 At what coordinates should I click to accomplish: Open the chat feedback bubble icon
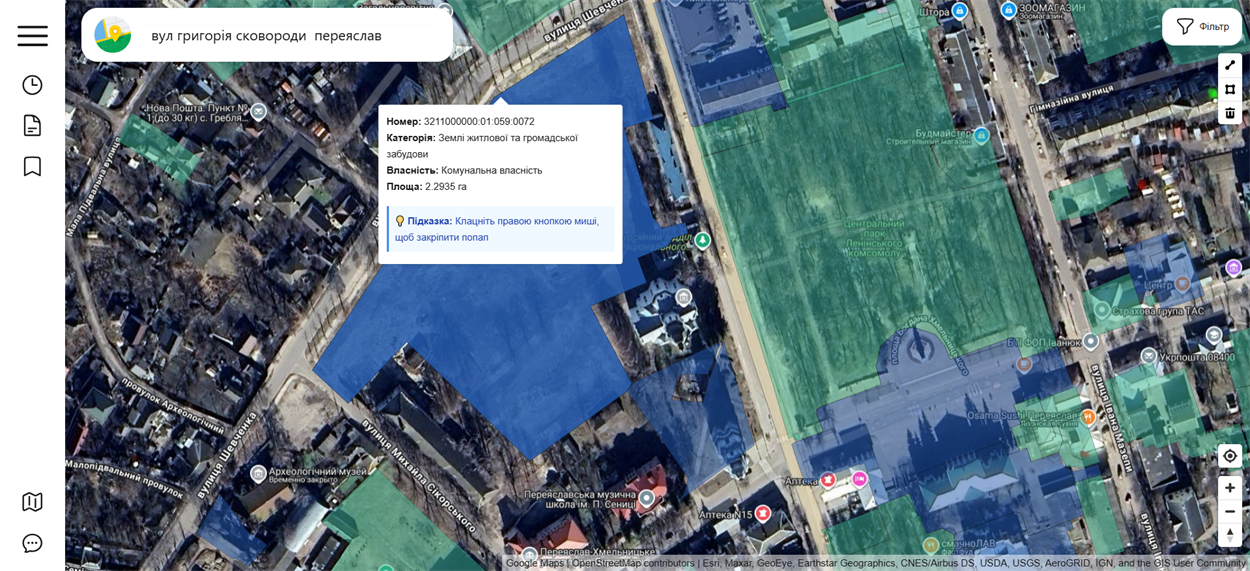click(32, 543)
